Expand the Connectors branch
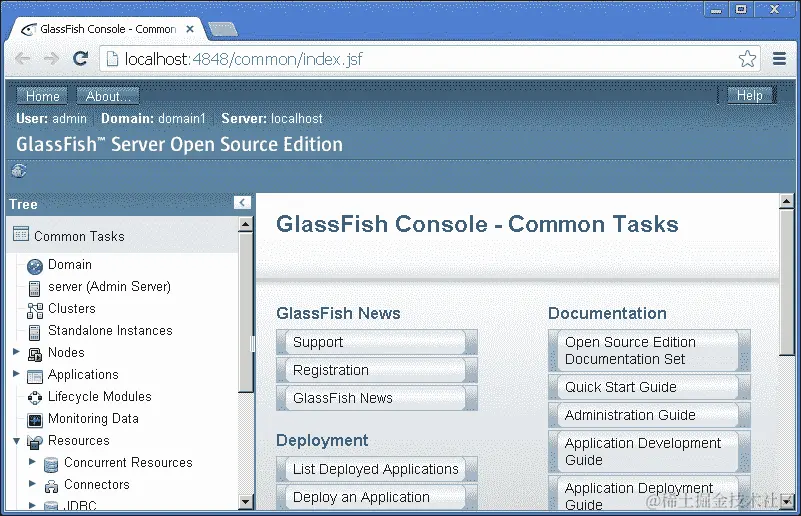 32,483
